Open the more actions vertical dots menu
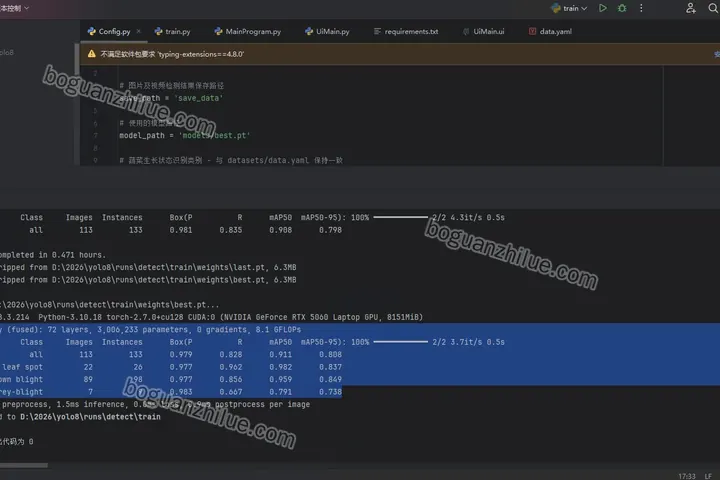This screenshot has width=720, height=480. click(641, 8)
